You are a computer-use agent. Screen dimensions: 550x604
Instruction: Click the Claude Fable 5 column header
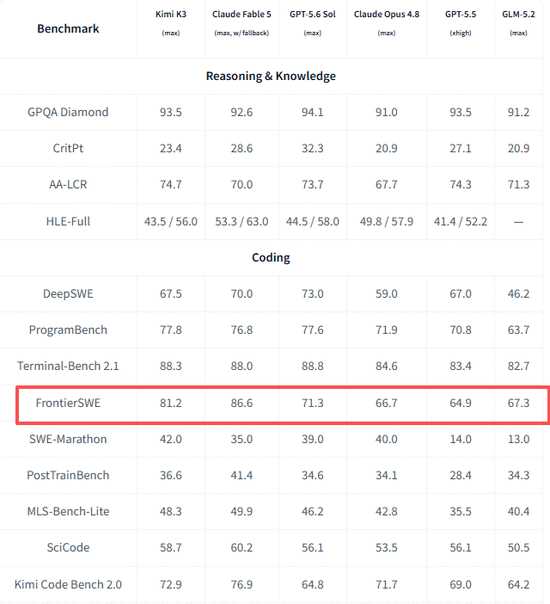(241, 14)
